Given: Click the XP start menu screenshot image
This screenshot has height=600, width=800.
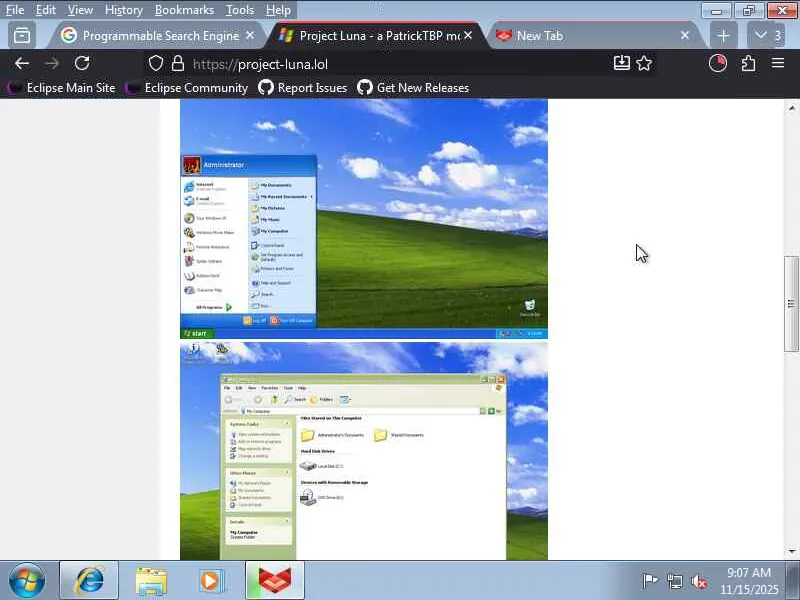Looking at the screenshot, I should [364, 219].
